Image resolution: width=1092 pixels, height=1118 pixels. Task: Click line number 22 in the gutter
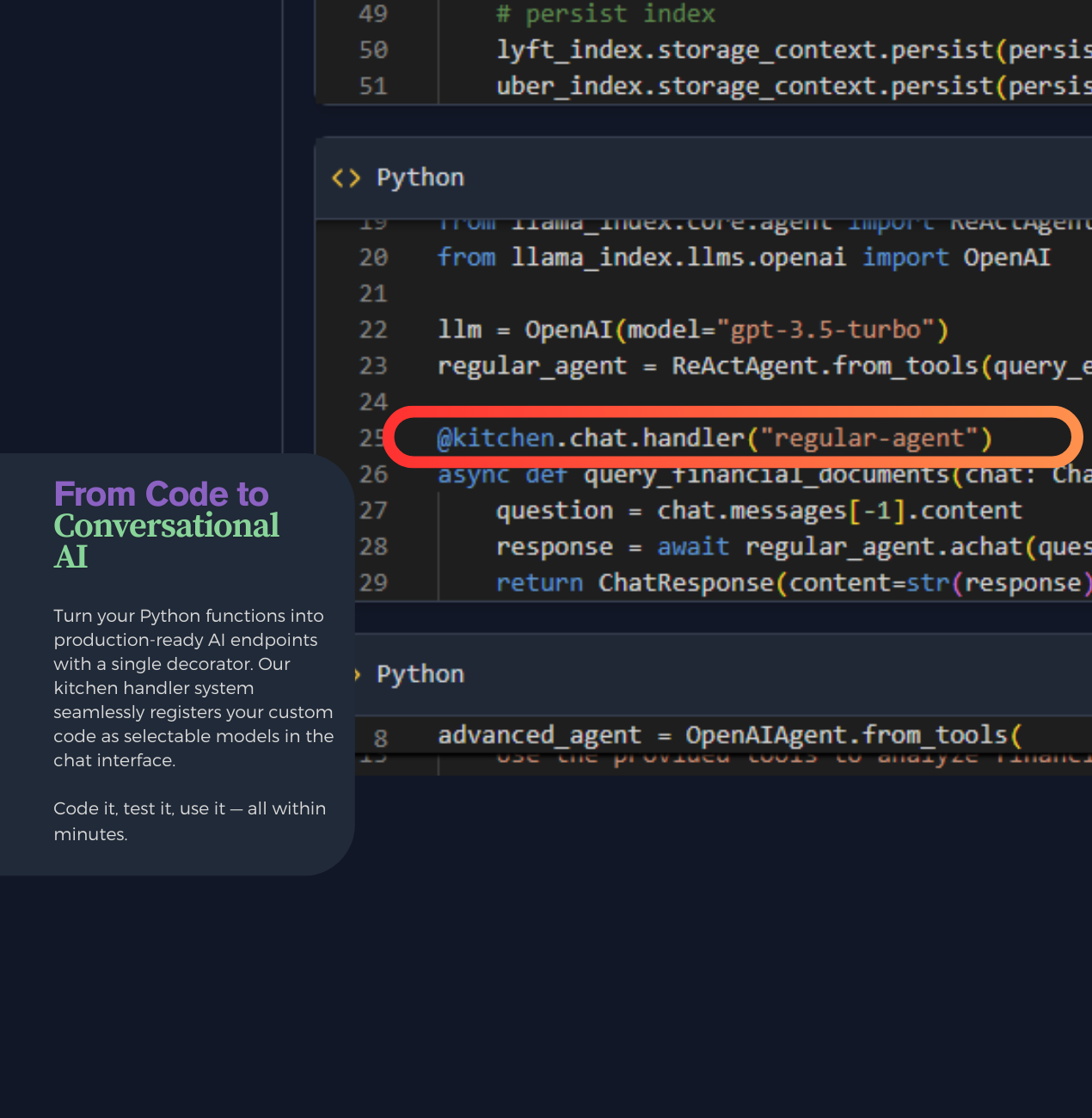[x=373, y=329]
